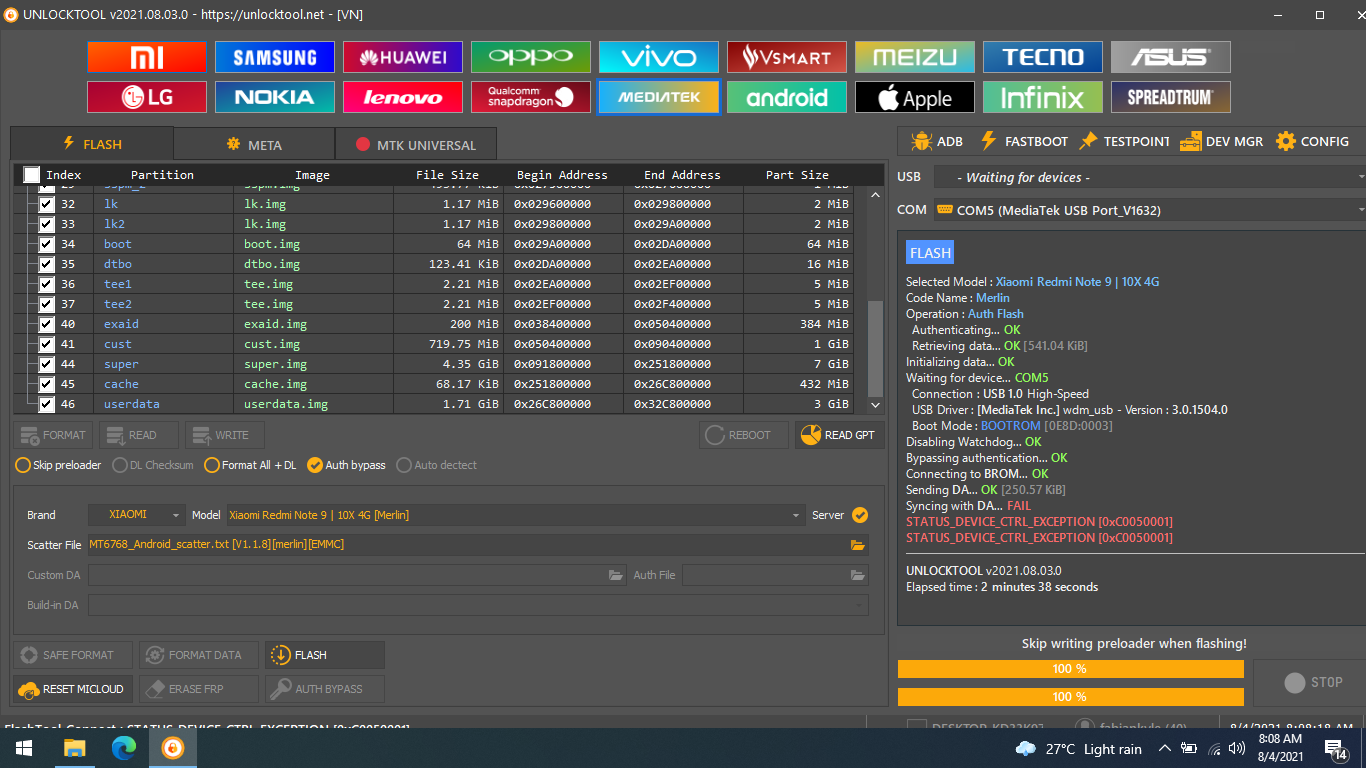Viewport: 1366px width, 768px height.
Task: Click the lower 100% progress bar
Action: point(1070,696)
